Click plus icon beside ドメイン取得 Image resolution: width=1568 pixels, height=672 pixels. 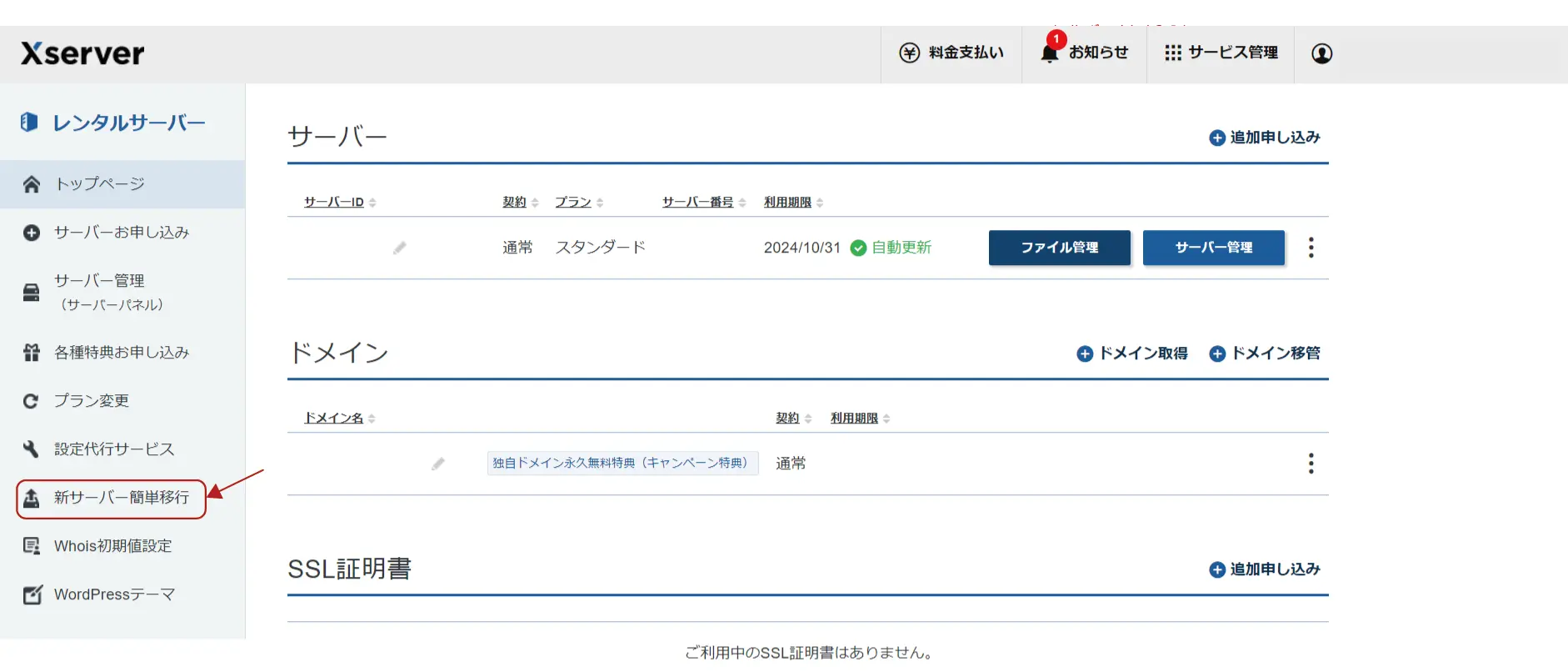click(1085, 354)
